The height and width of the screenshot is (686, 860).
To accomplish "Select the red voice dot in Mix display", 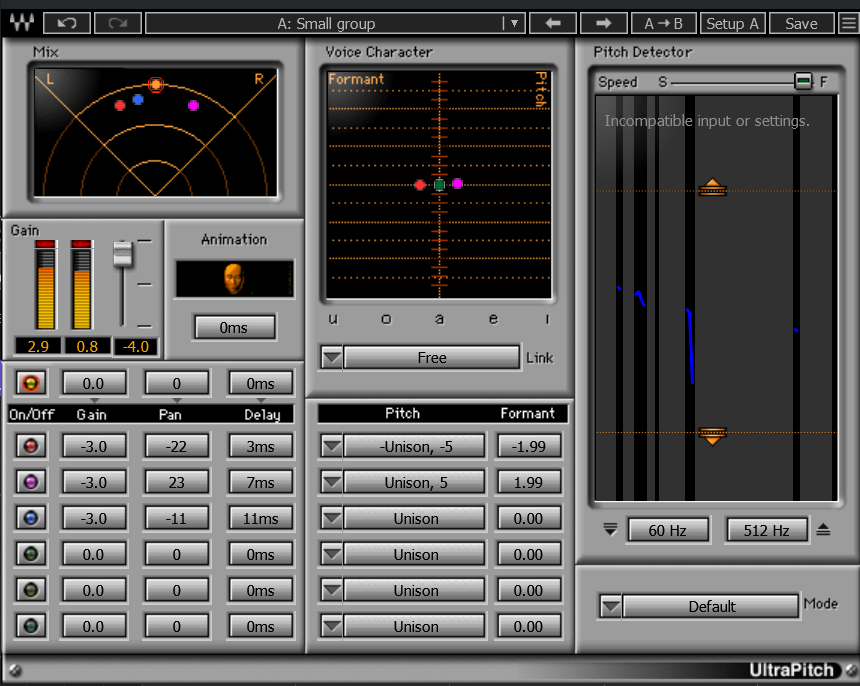I will tap(120, 105).
